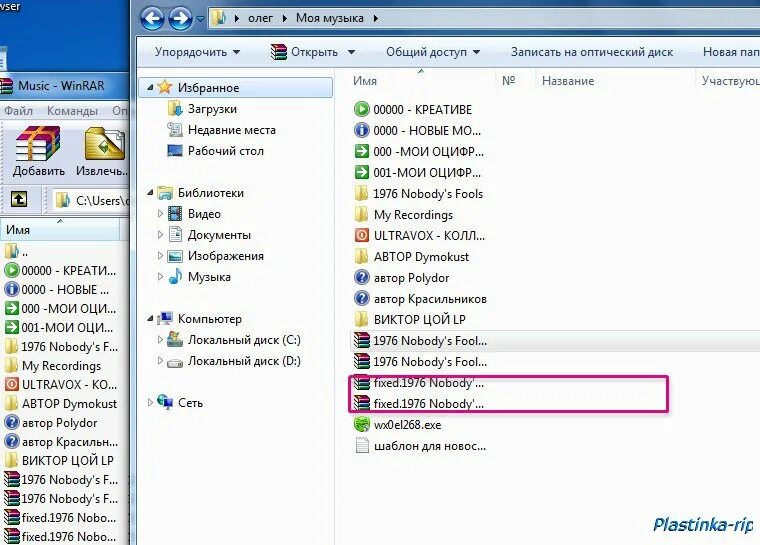Select the 'Видео' library icon
The width and height of the screenshot is (760, 545).
tap(175, 213)
